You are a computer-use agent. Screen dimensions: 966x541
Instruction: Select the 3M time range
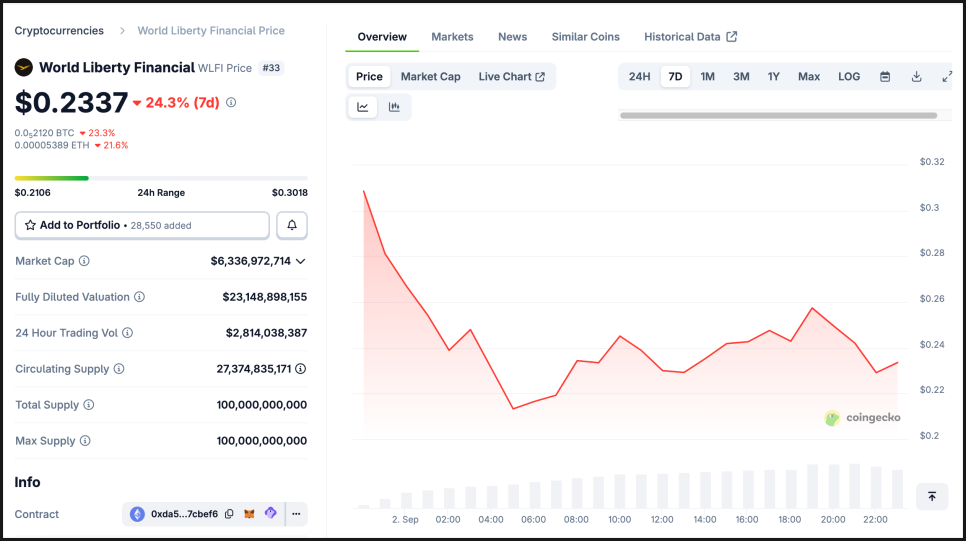(741, 76)
